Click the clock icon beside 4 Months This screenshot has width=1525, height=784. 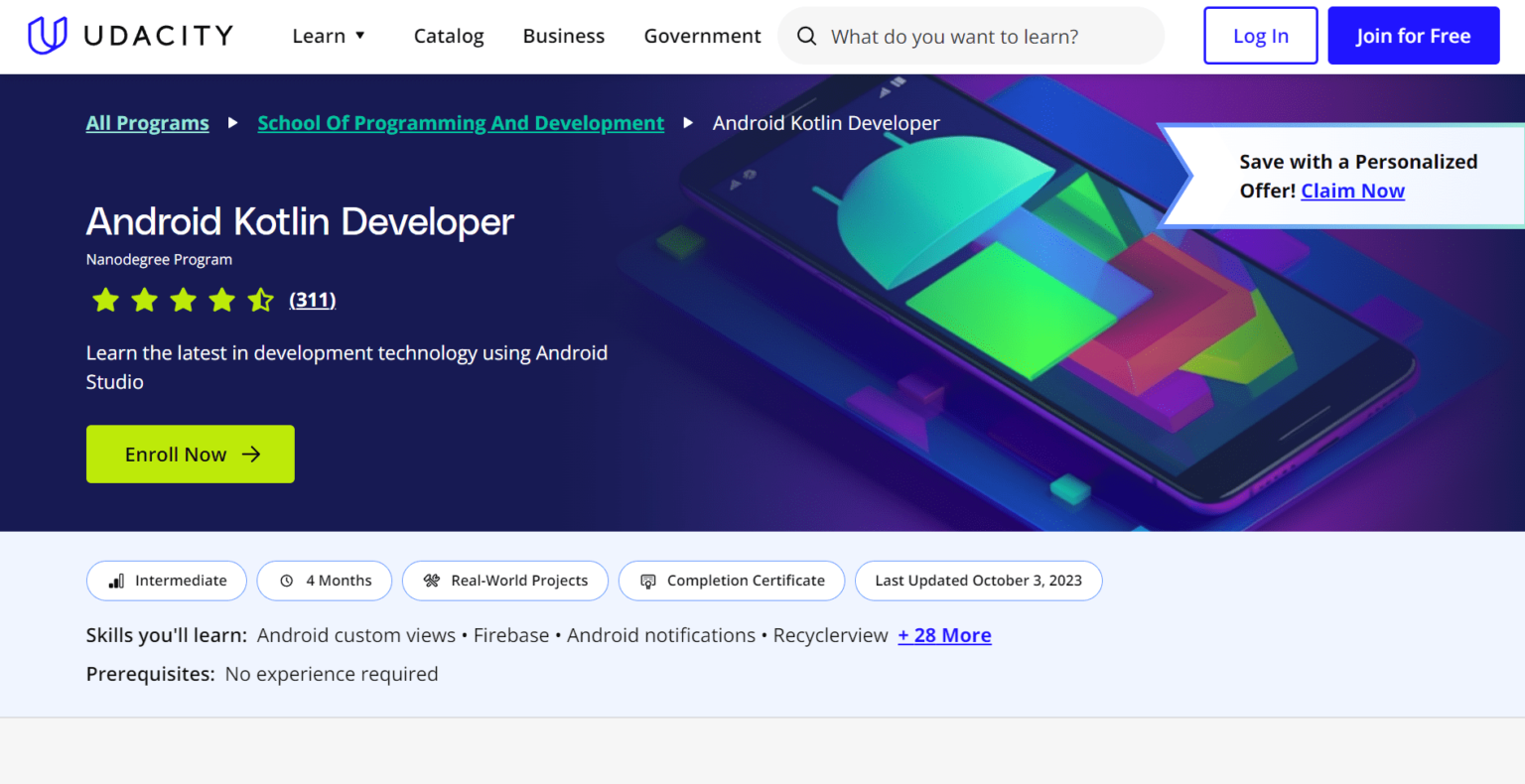pyautogui.click(x=287, y=581)
